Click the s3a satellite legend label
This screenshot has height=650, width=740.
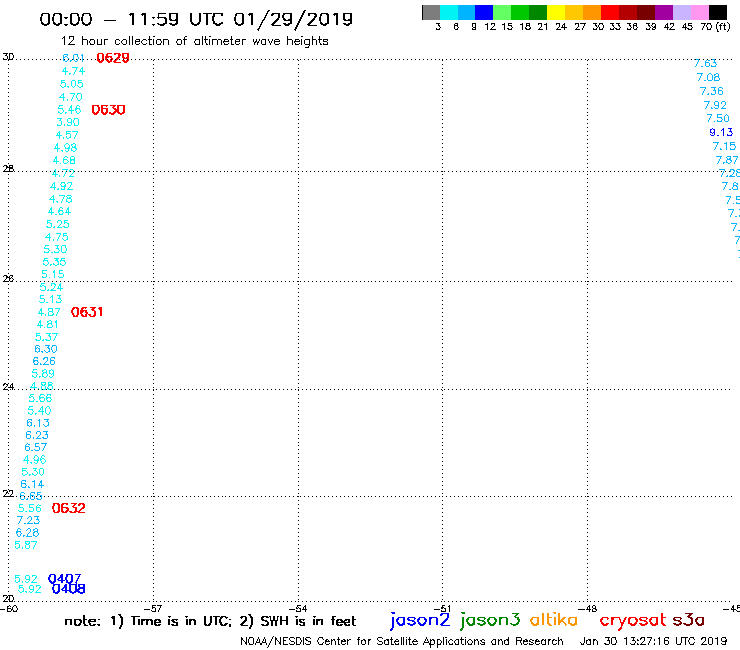[x=688, y=620]
